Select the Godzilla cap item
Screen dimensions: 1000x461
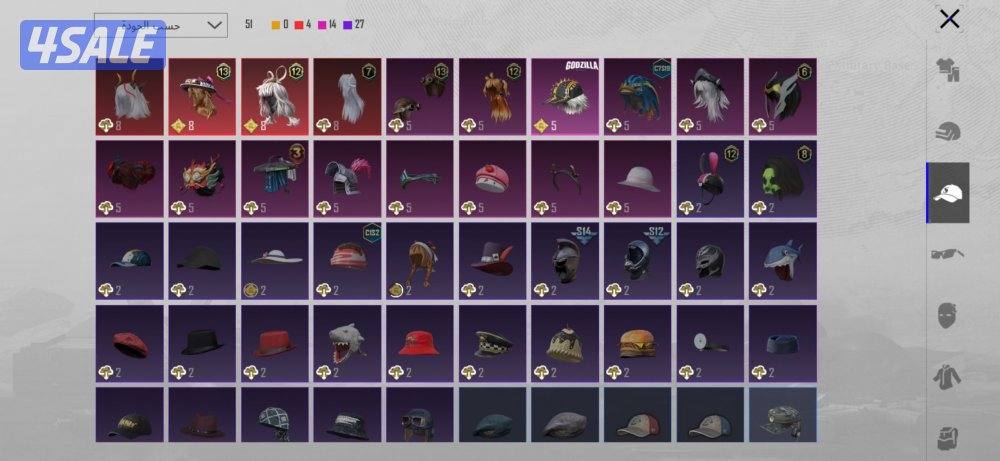point(565,96)
